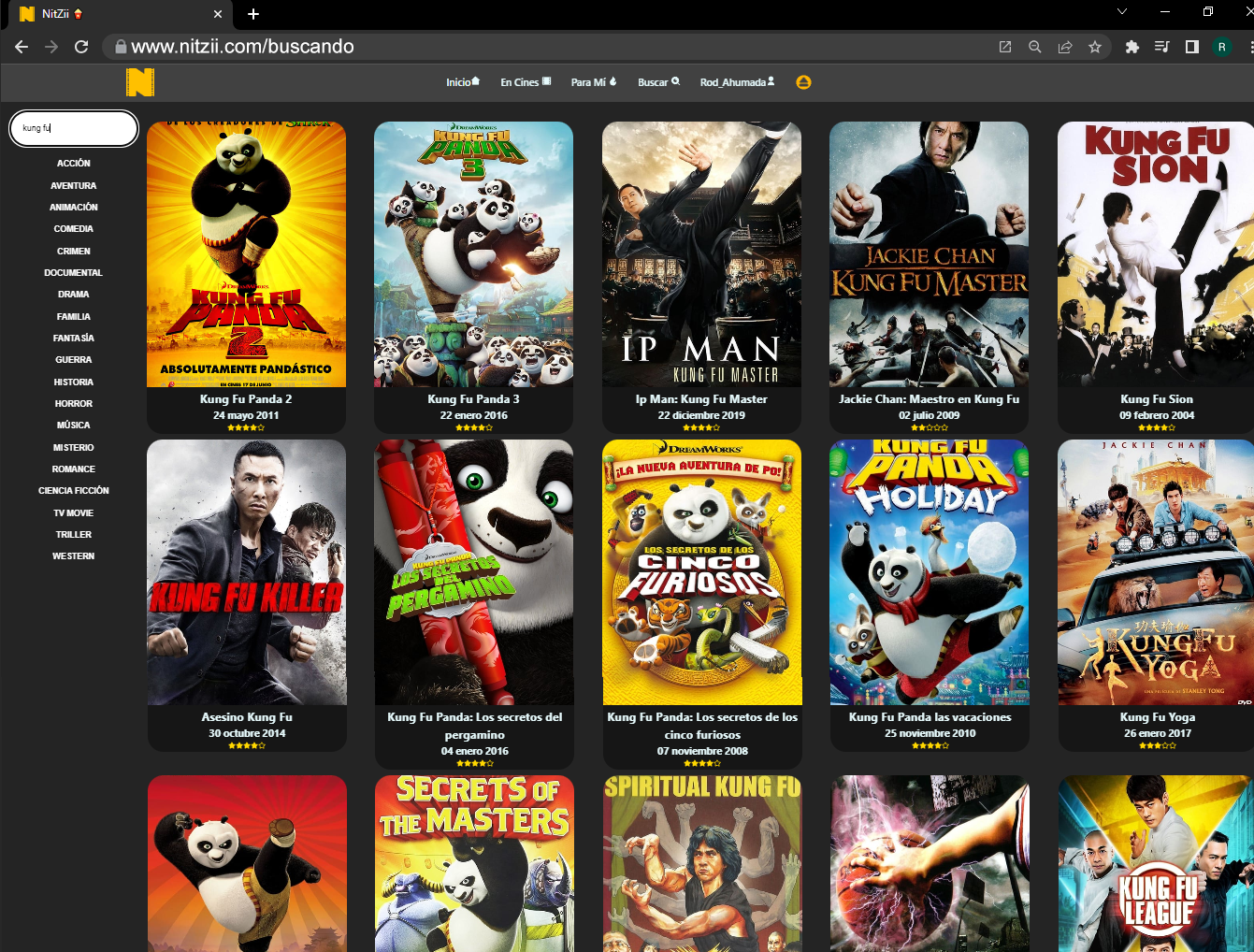Viewport: 1254px width, 952px height.
Task: Open En Cines in the navigation bar
Action: point(526,82)
